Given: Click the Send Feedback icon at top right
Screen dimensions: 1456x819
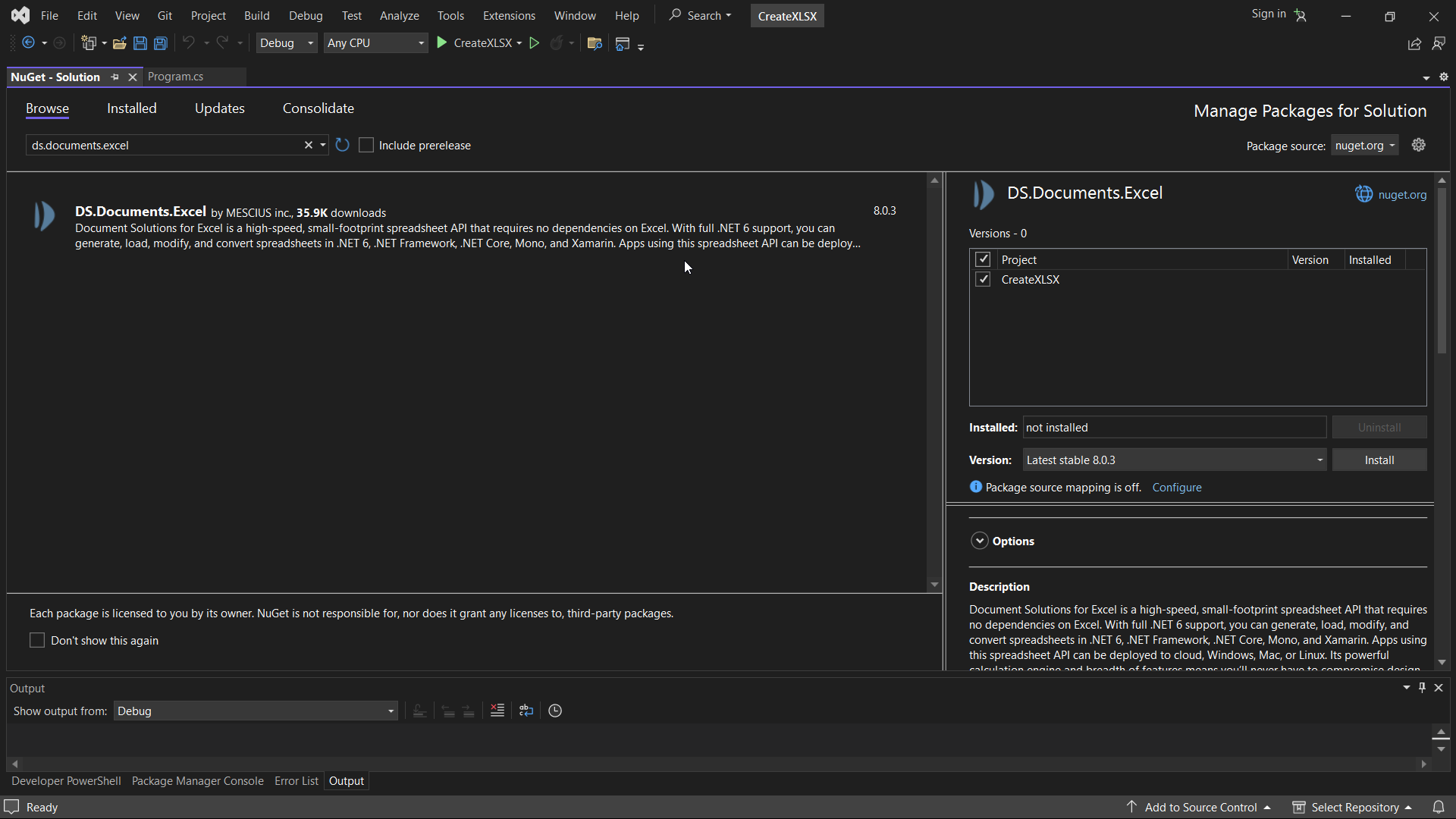Looking at the screenshot, I should point(1439,44).
